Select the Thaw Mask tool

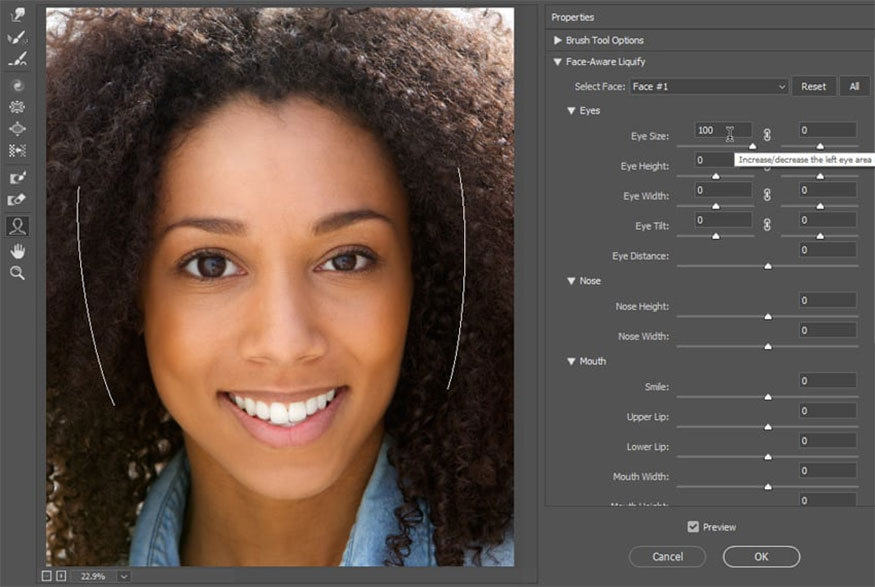pyautogui.click(x=16, y=199)
